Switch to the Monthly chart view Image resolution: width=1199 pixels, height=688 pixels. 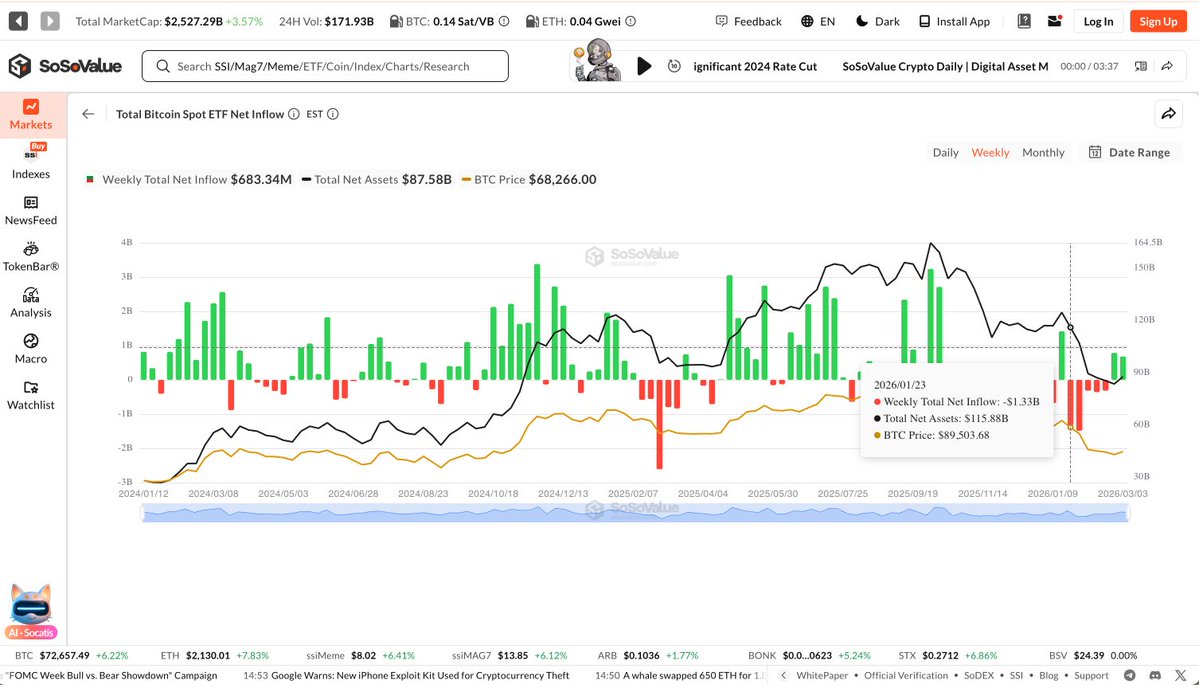coord(1043,152)
